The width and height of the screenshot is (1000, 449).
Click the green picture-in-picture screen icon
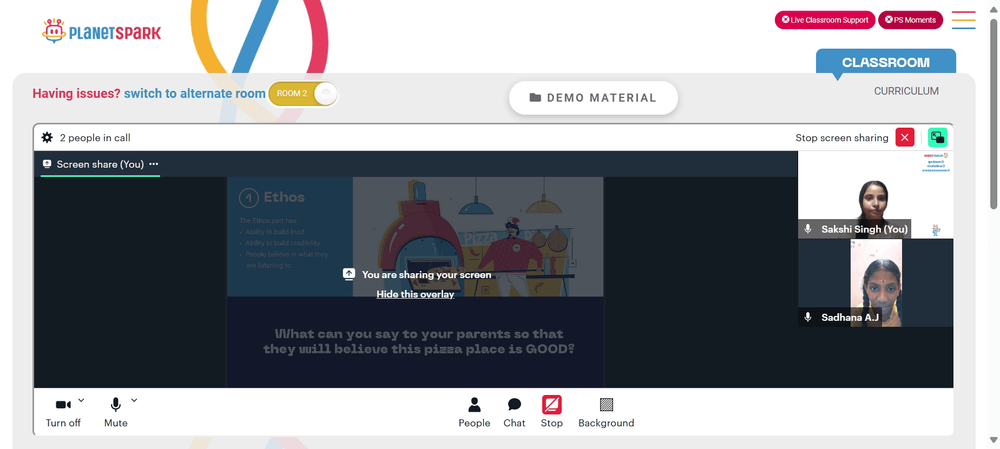[x=937, y=137]
